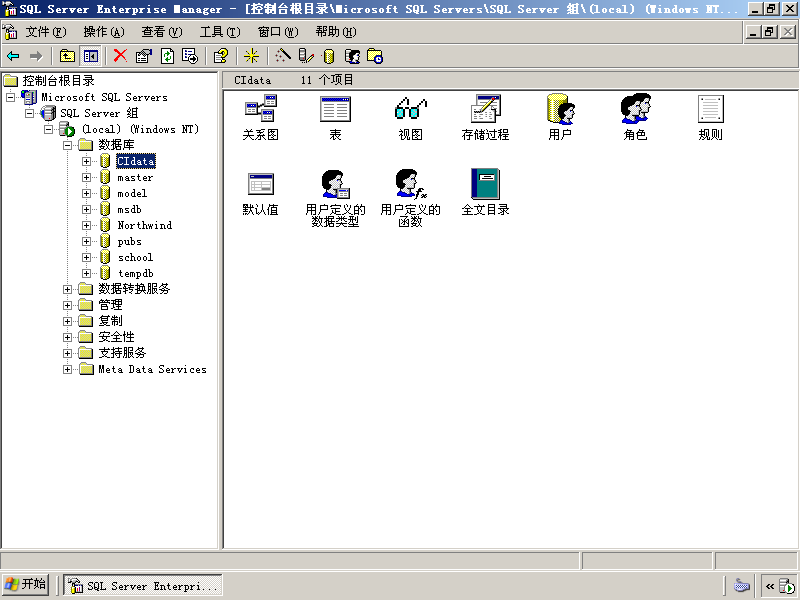This screenshot has height=600, width=800.
Task: Click SQL Server Enterprise Manager taskbar button
Action: [x=143, y=586]
